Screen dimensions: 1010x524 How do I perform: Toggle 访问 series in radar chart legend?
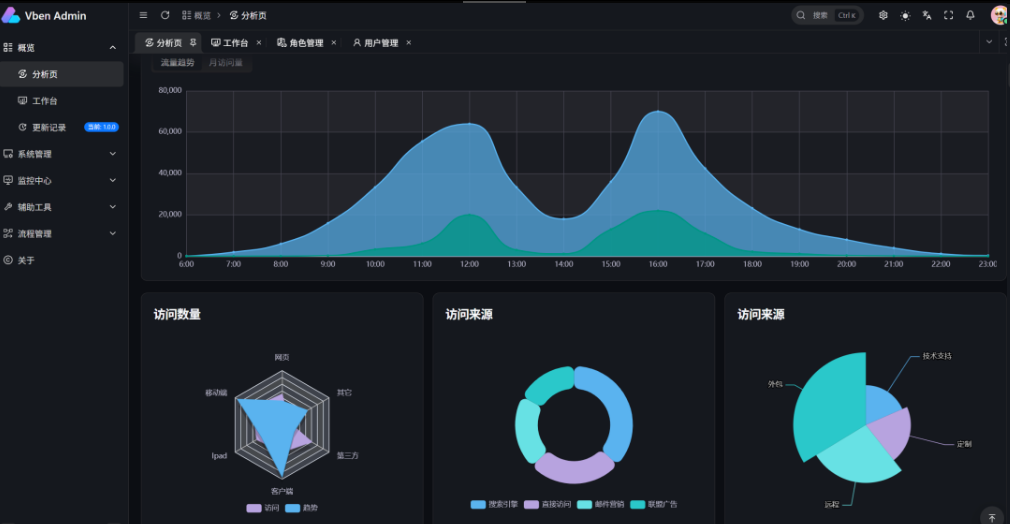(x=263, y=508)
